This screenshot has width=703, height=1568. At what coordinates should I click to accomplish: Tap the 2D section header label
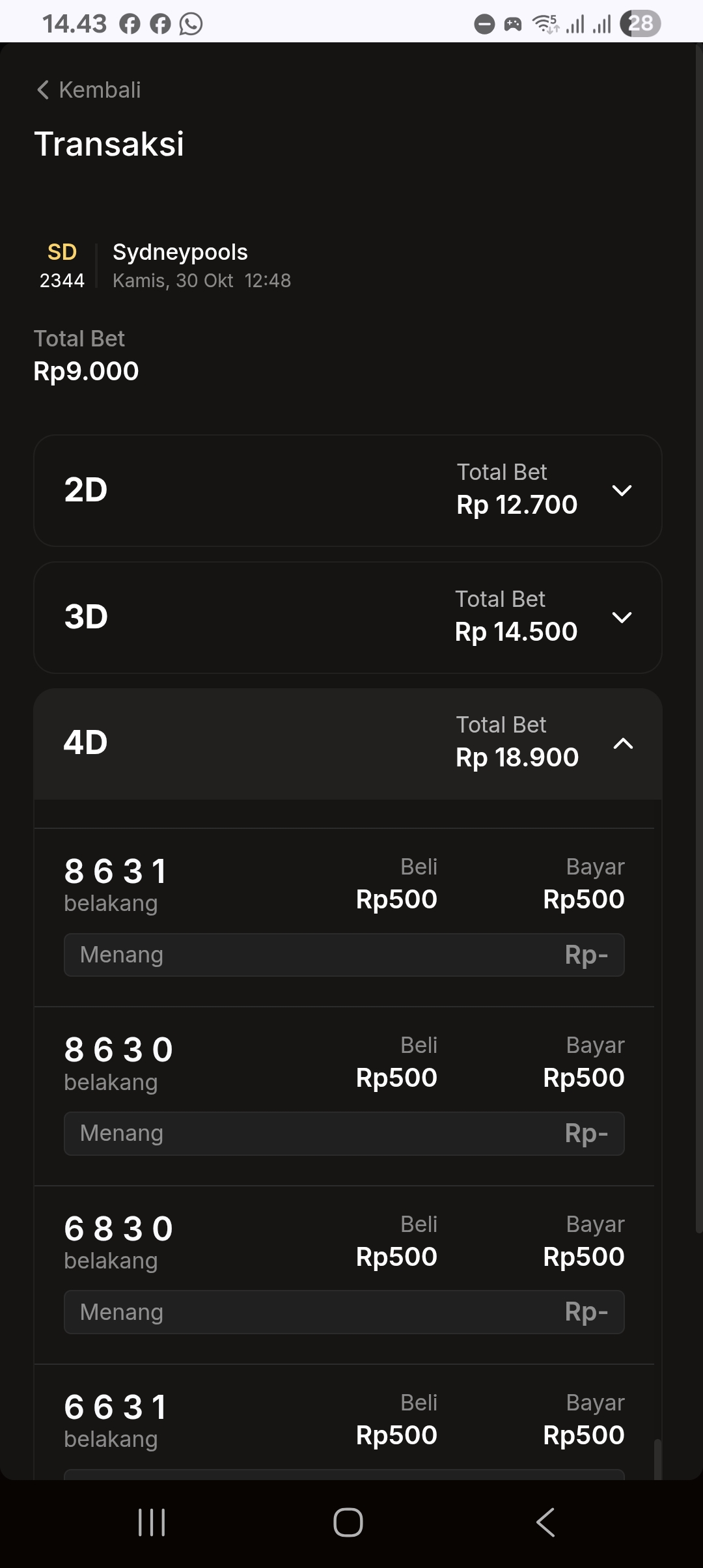pyautogui.click(x=86, y=490)
